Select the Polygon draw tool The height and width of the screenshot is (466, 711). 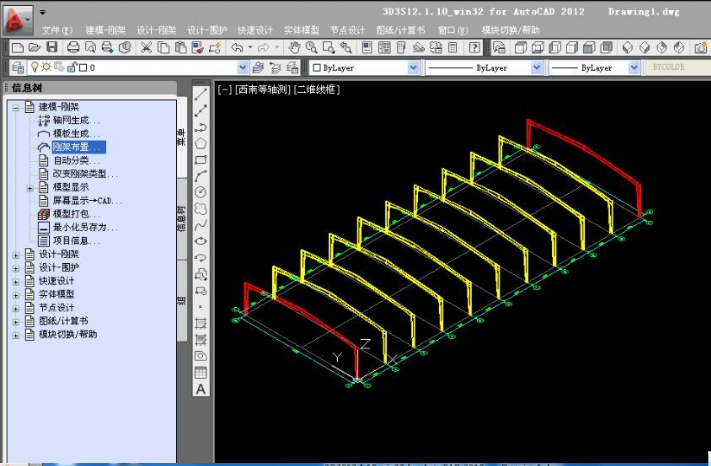[201, 144]
